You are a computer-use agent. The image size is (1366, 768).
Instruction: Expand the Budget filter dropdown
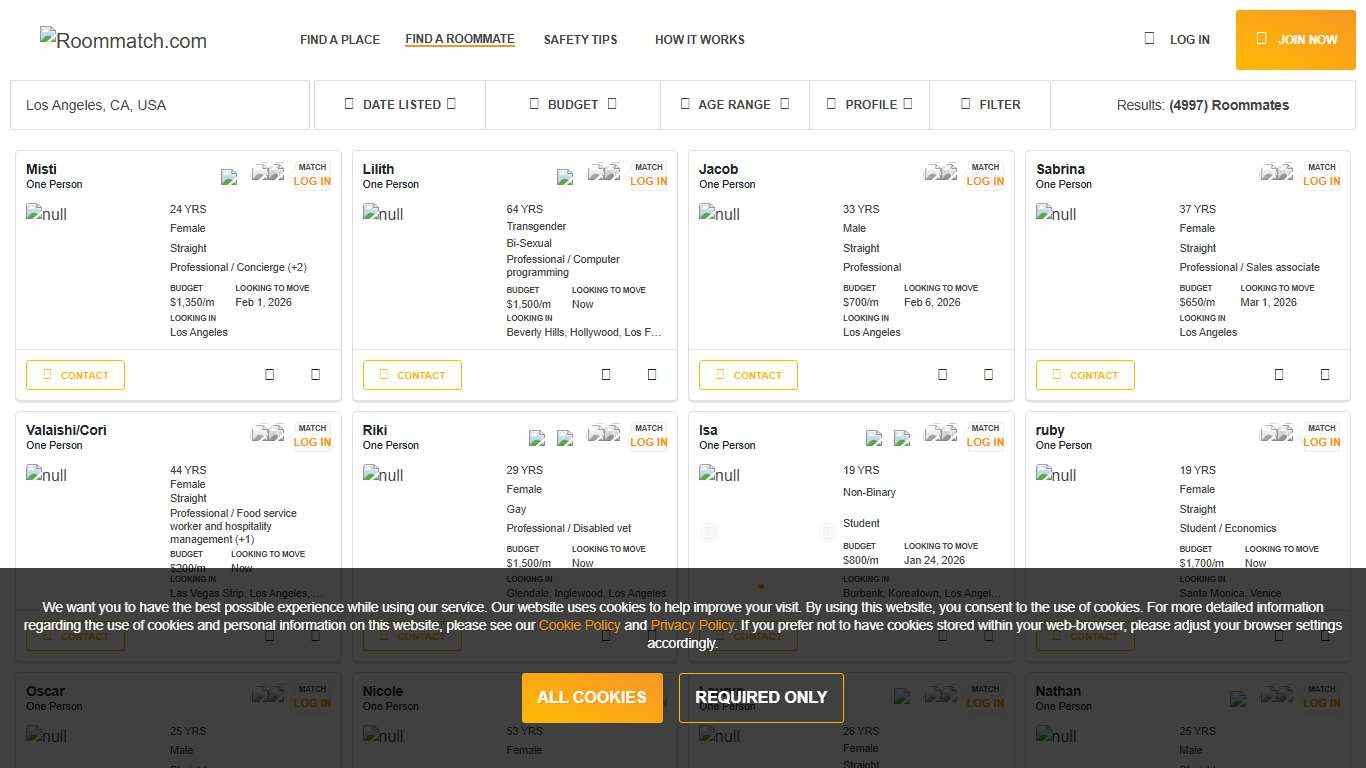click(x=572, y=104)
